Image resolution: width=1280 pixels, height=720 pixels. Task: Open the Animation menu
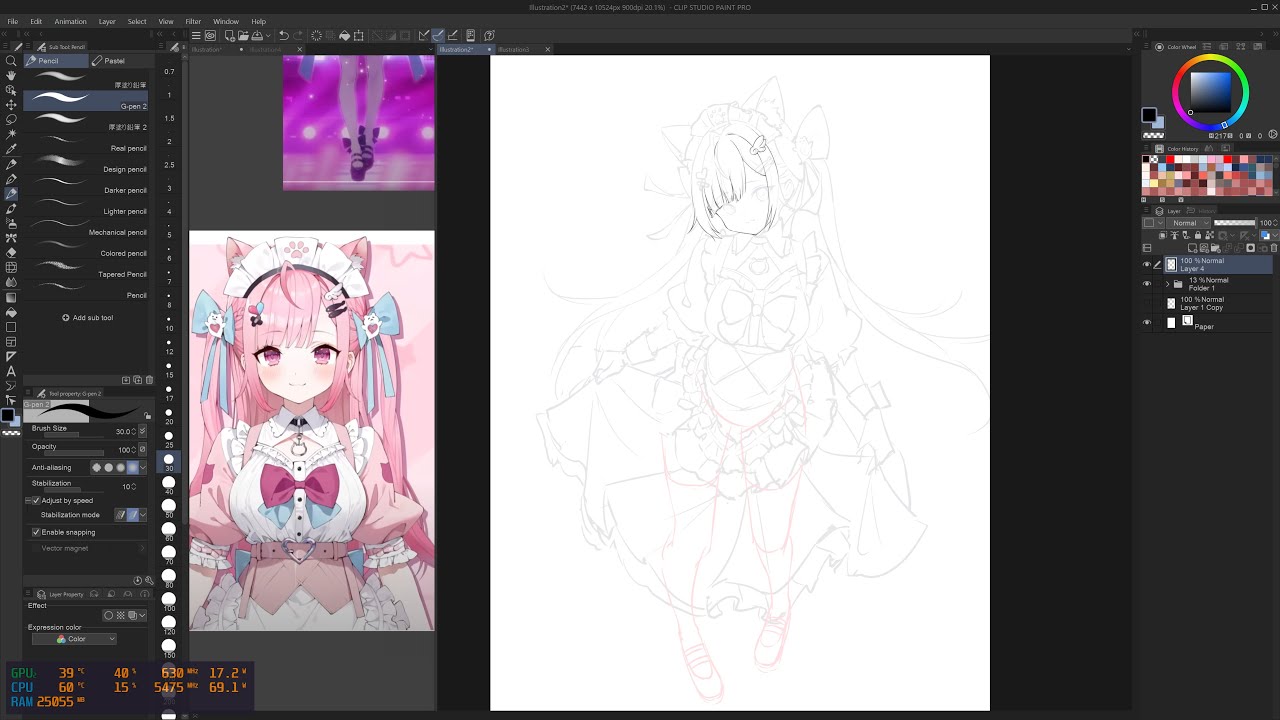click(x=70, y=21)
